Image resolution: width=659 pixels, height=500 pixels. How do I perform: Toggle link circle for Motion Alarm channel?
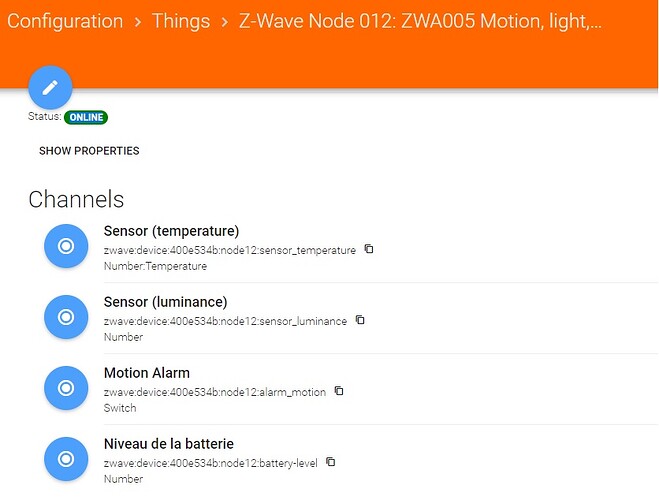pos(67,388)
